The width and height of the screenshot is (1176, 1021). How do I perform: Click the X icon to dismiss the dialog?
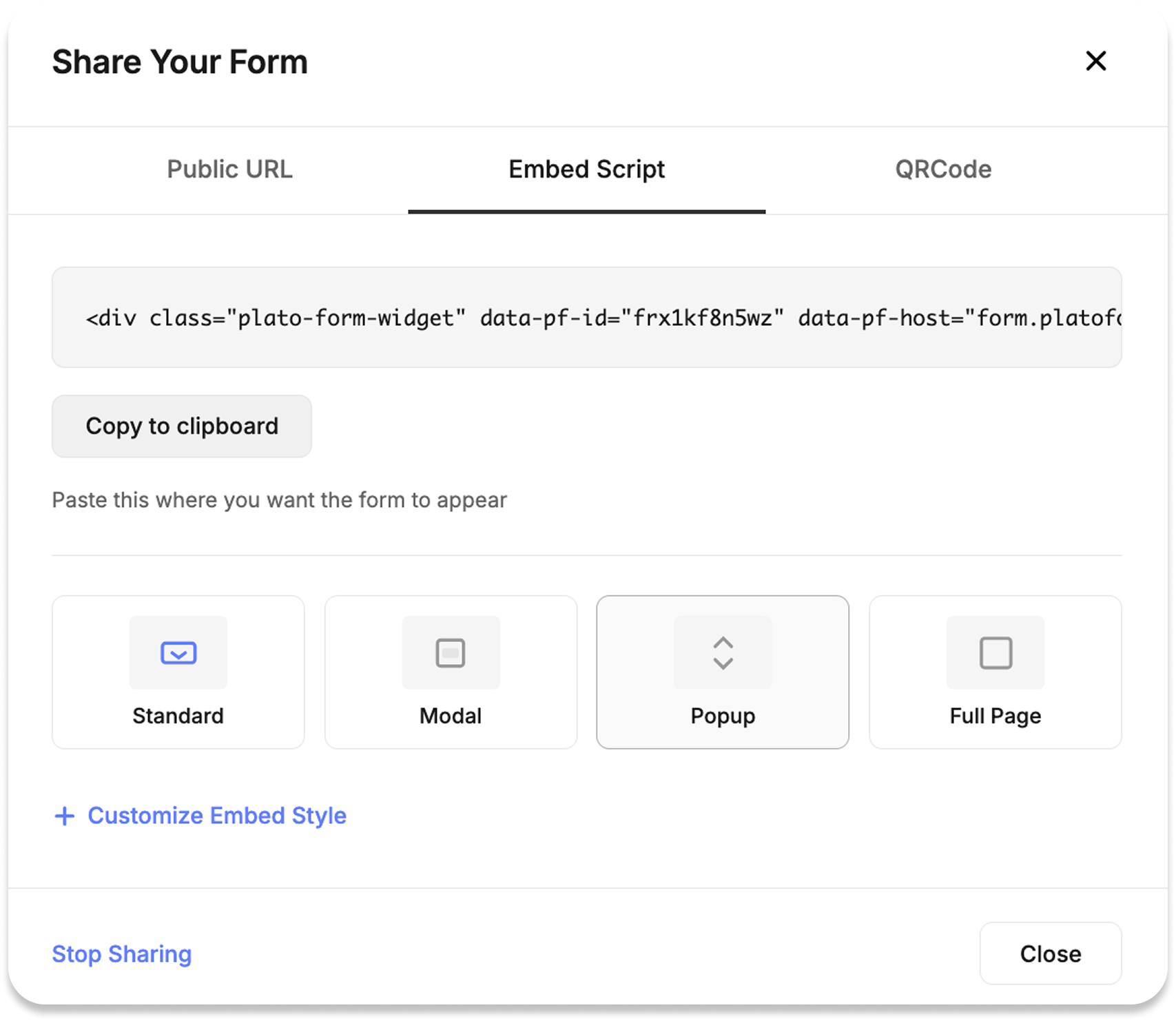coord(1096,61)
